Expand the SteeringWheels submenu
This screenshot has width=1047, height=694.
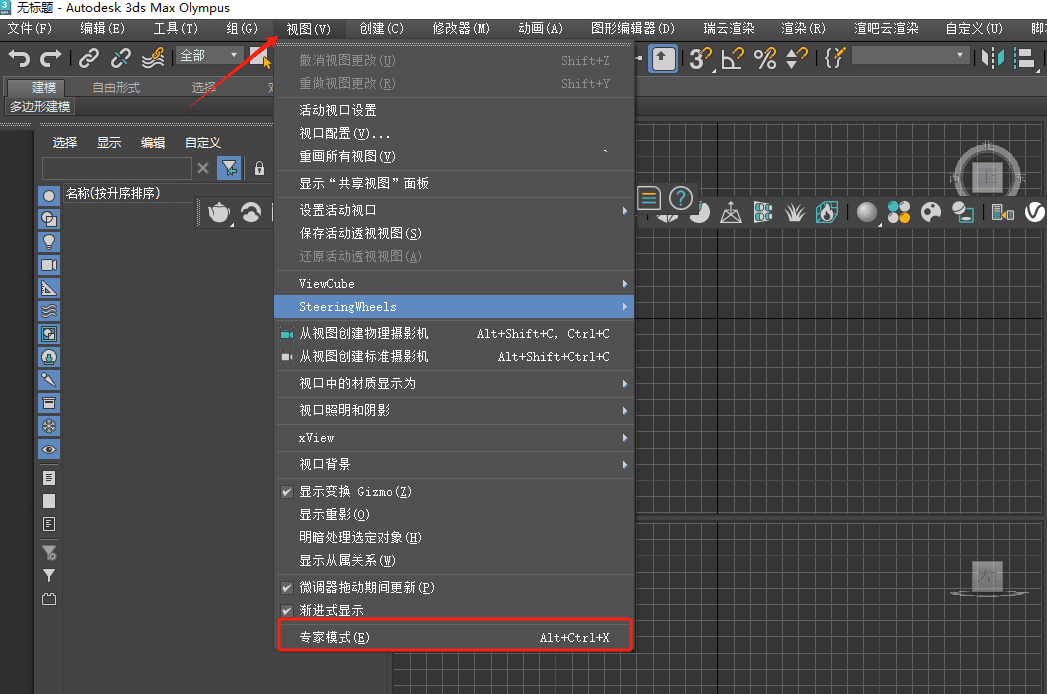click(454, 307)
